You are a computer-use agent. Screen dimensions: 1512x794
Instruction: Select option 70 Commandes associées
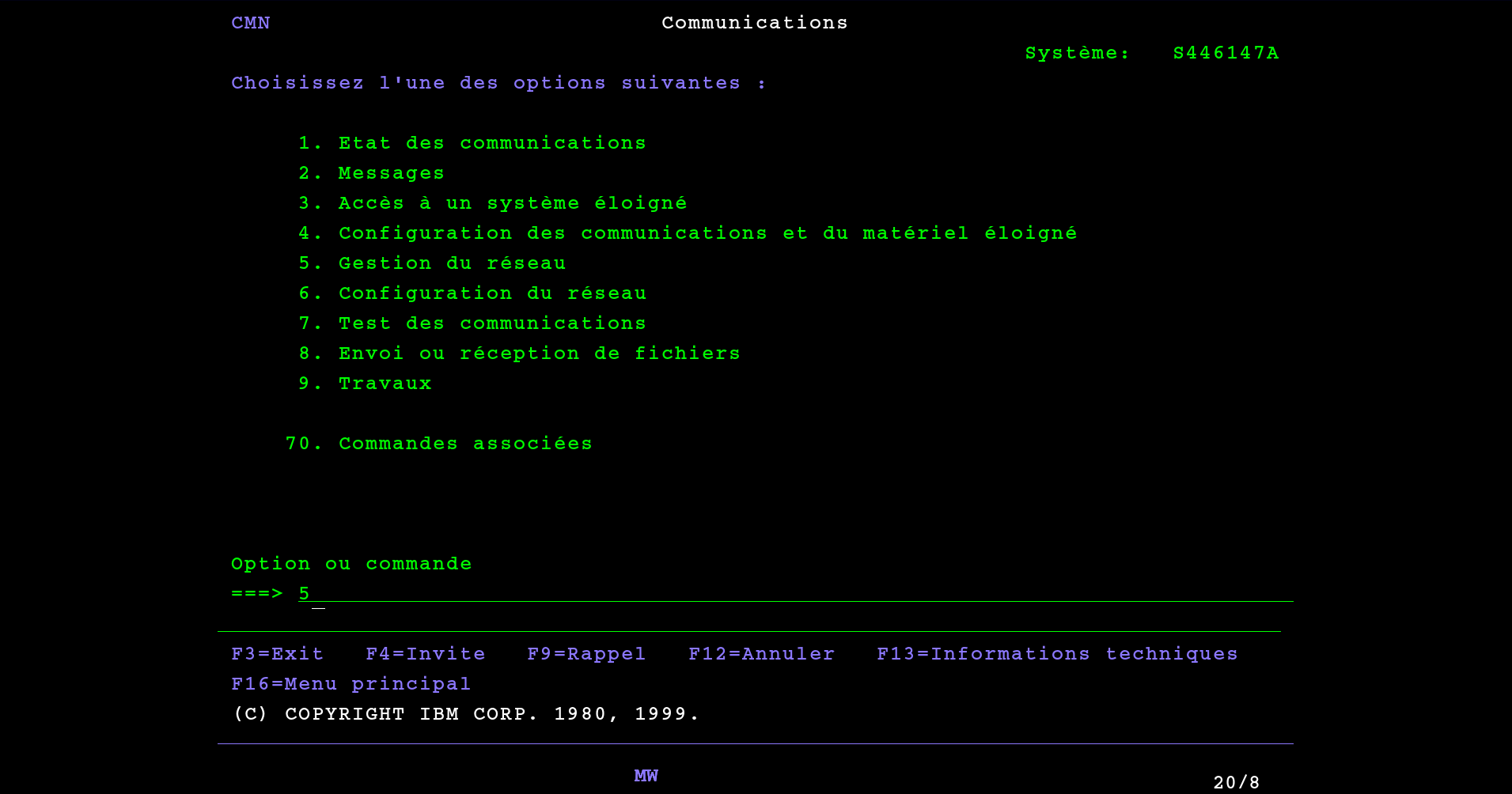pyautogui.click(x=464, y=444)
